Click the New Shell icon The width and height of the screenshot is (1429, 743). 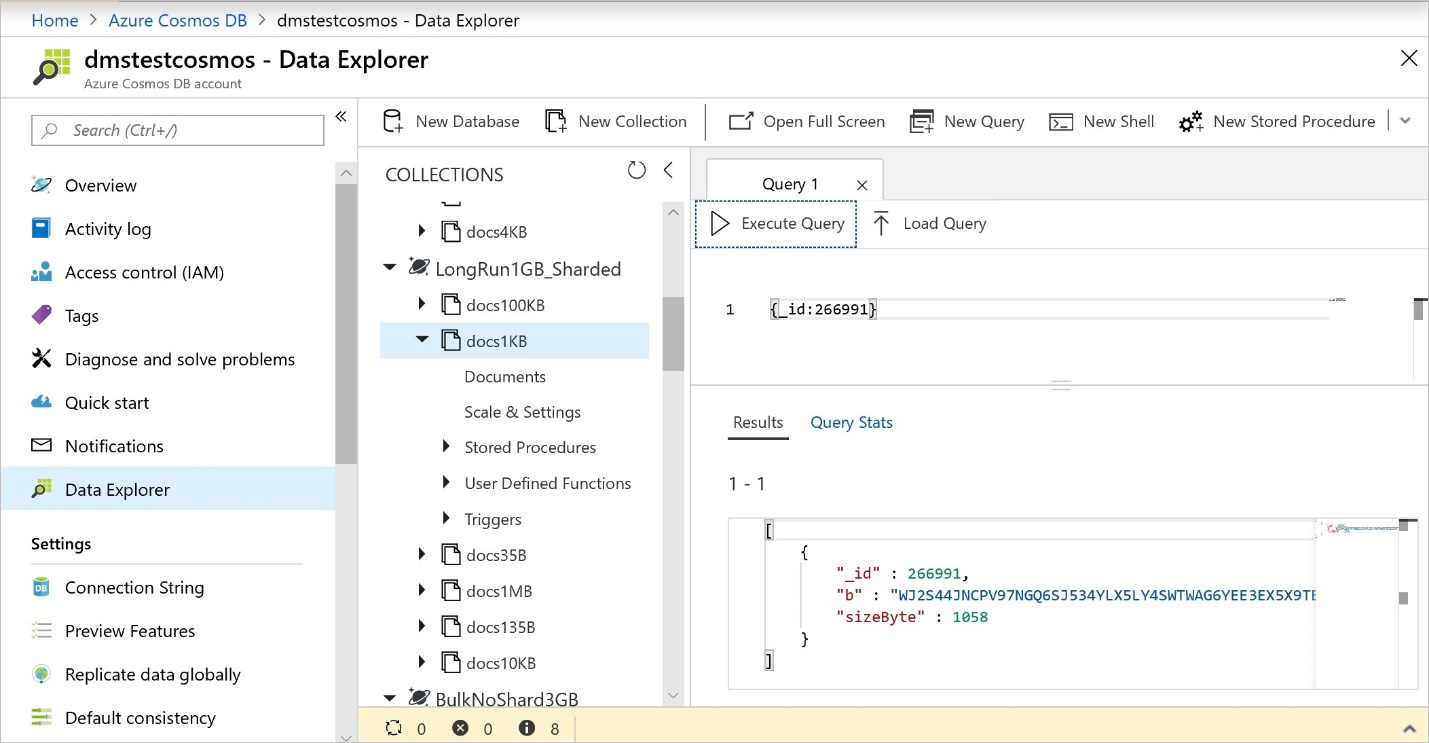[x=1061, y=122]
